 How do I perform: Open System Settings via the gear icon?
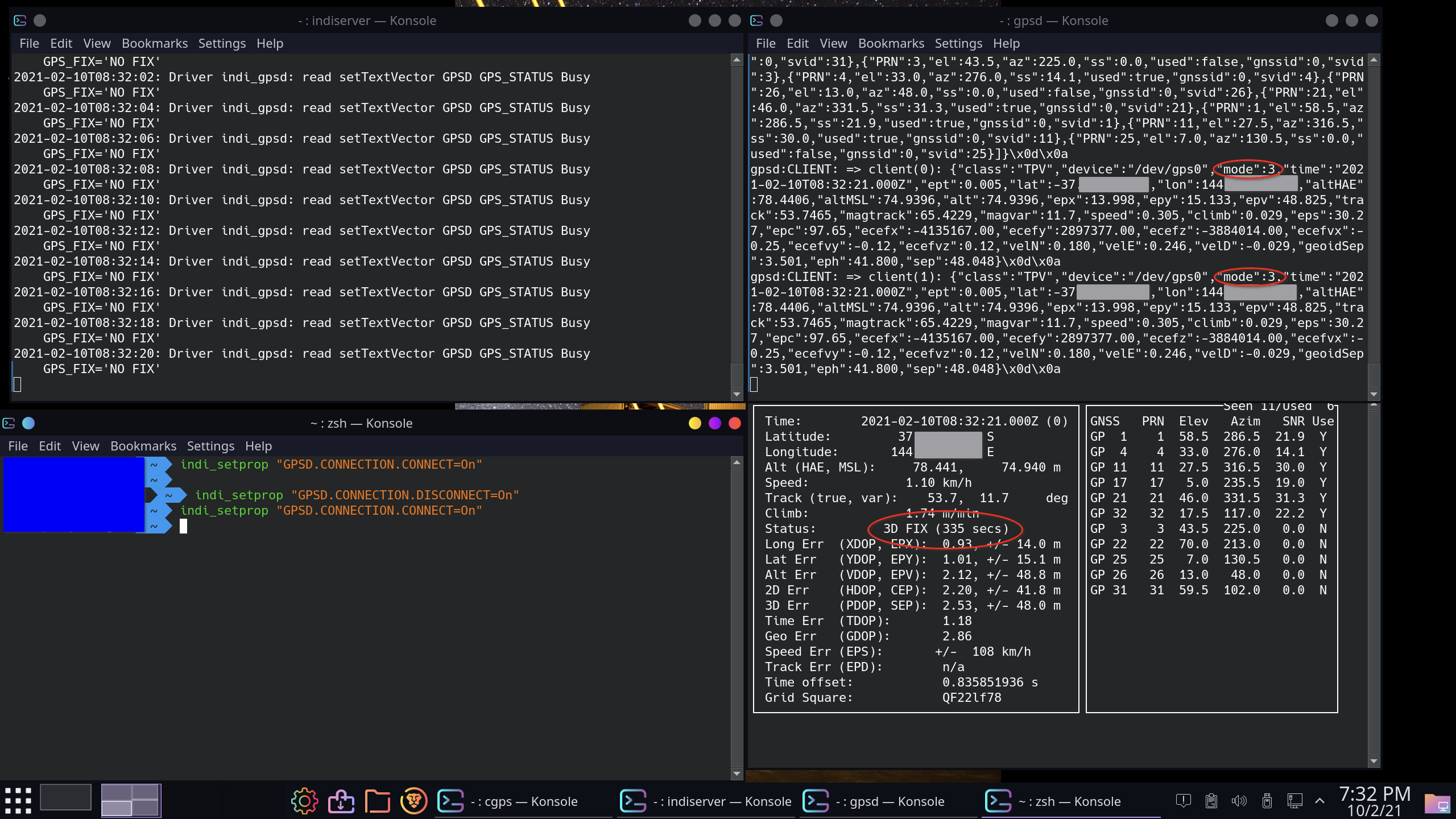[x=304, y=800]
